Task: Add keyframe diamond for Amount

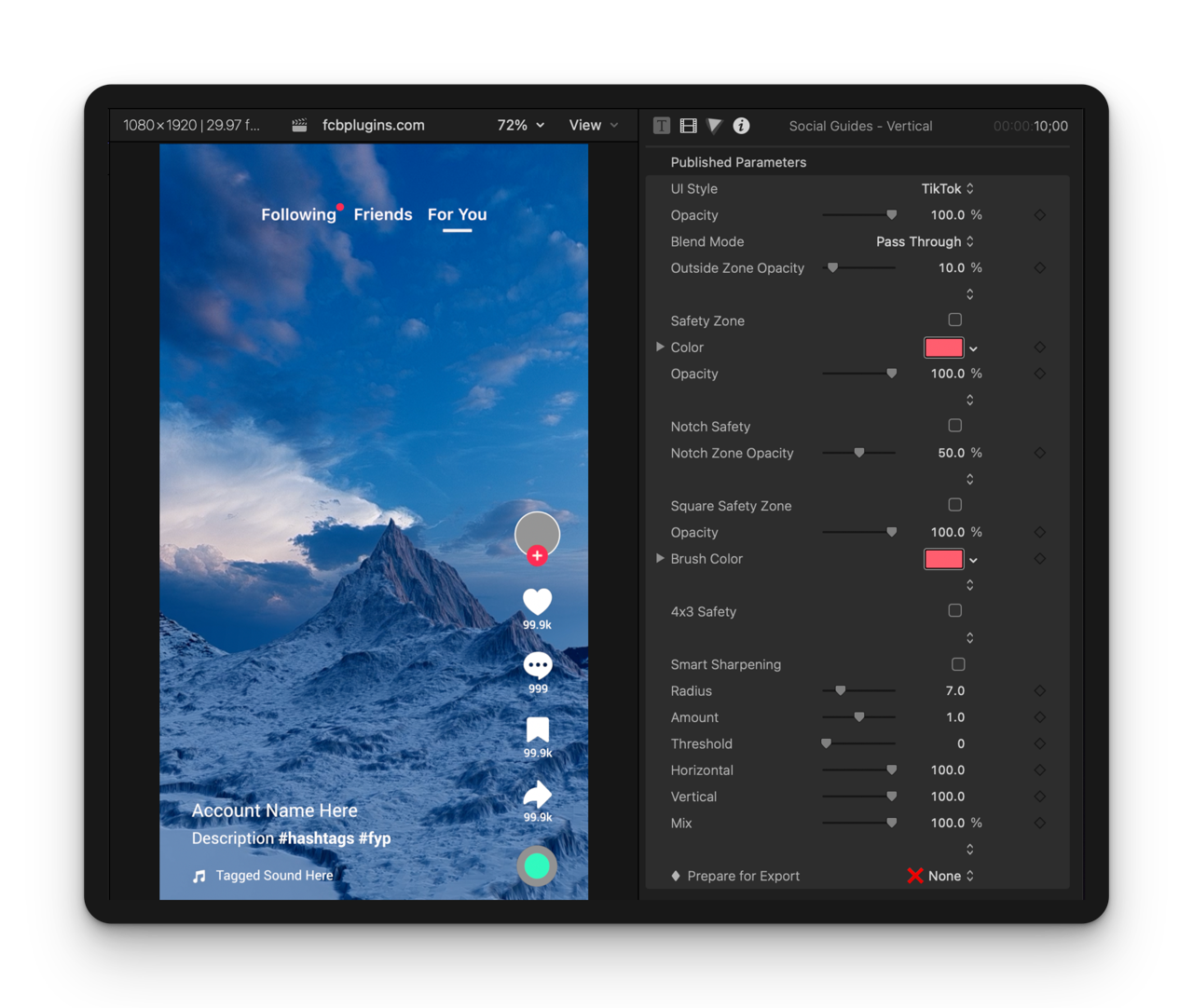Action: coord(1040,717)
